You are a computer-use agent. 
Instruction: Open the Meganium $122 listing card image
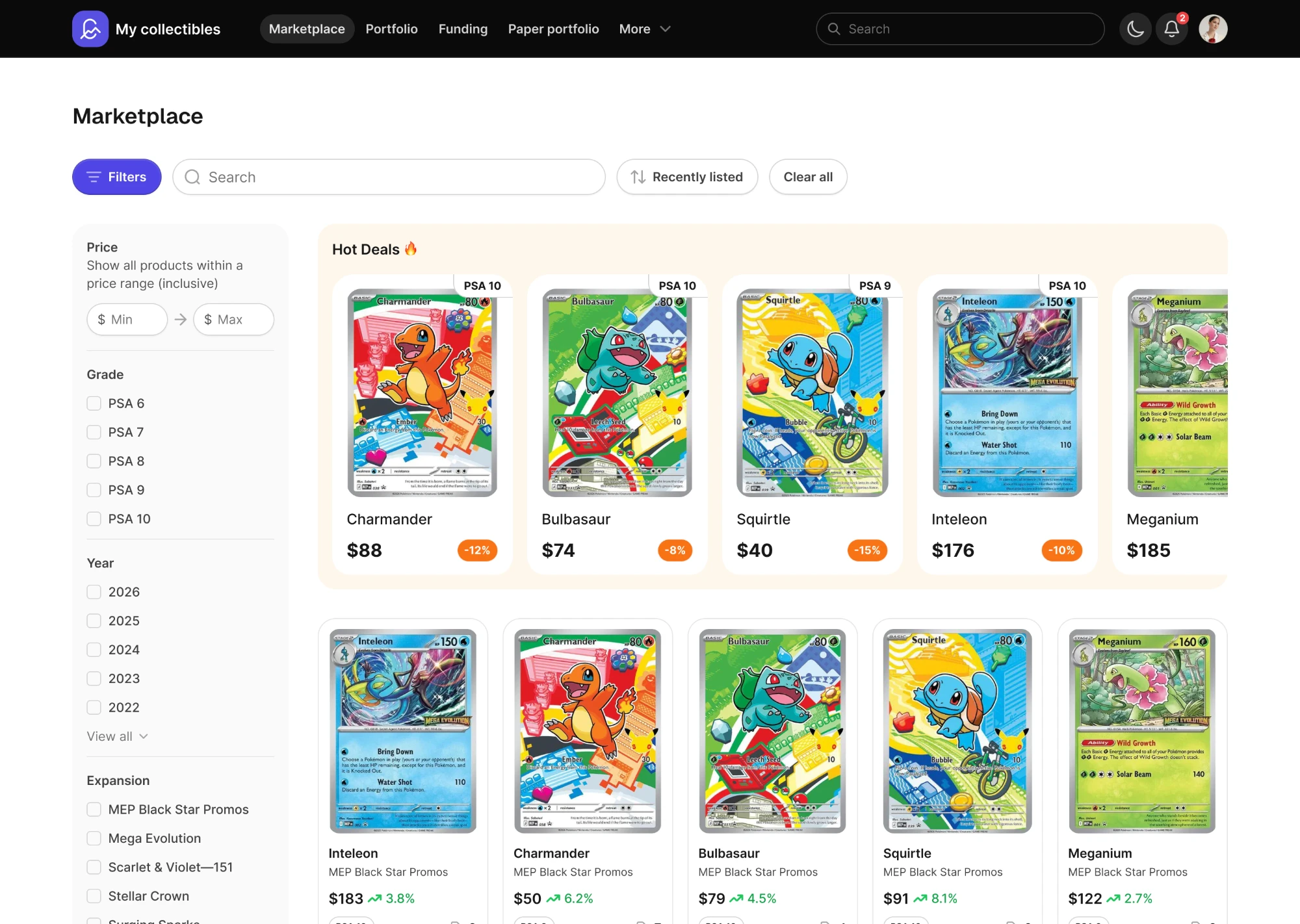pos(1142,731)
